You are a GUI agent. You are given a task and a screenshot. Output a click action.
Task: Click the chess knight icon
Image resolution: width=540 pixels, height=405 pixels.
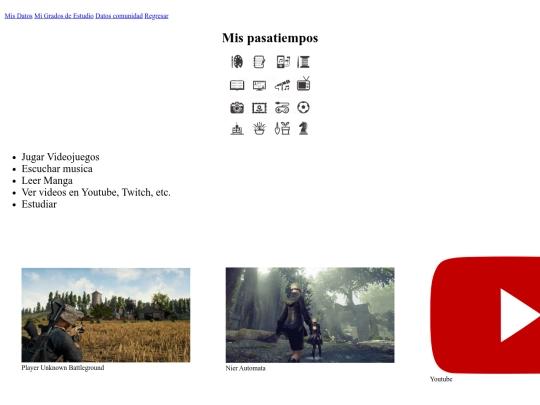(303, 129)
